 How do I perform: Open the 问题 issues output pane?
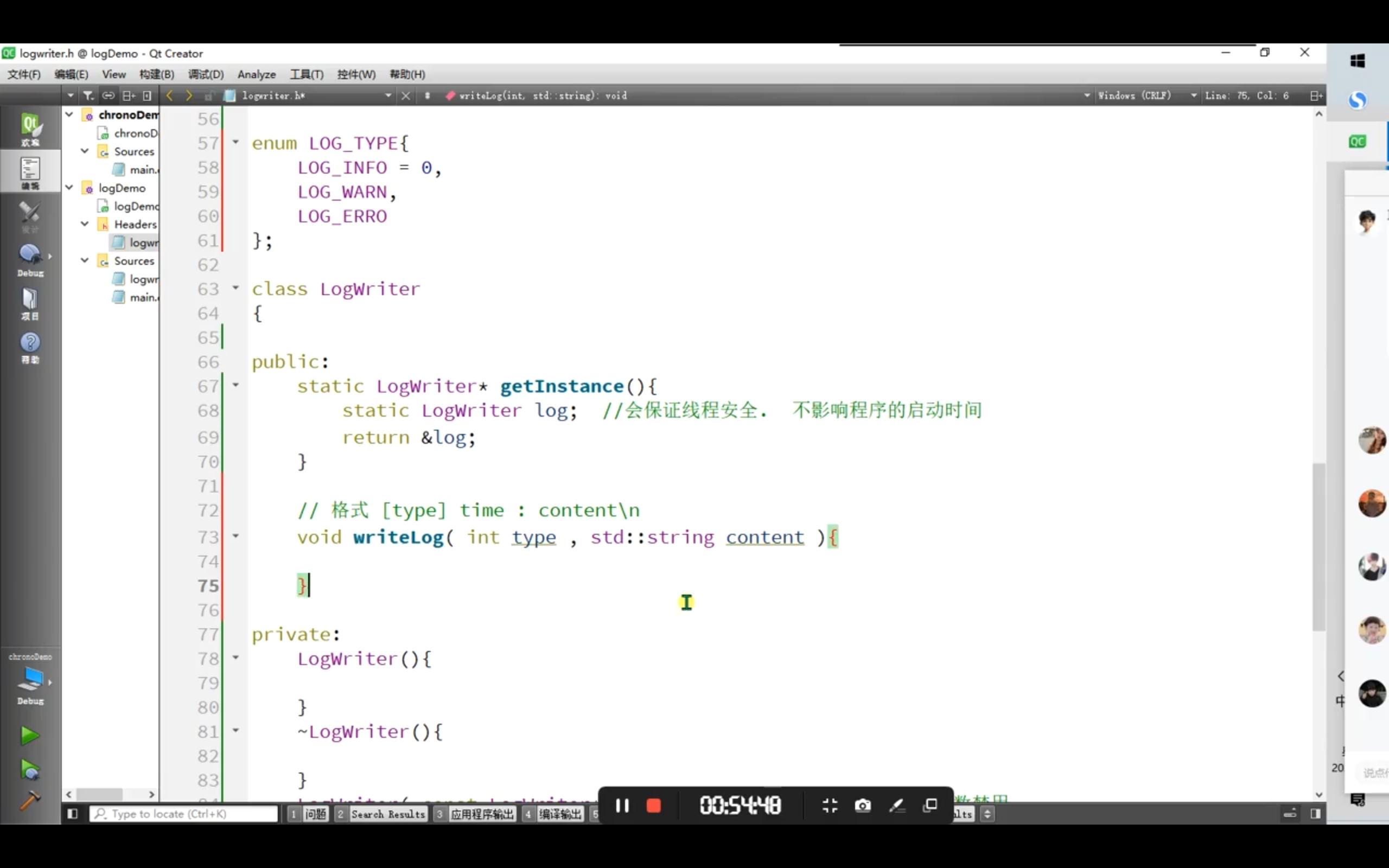(315, 813)
